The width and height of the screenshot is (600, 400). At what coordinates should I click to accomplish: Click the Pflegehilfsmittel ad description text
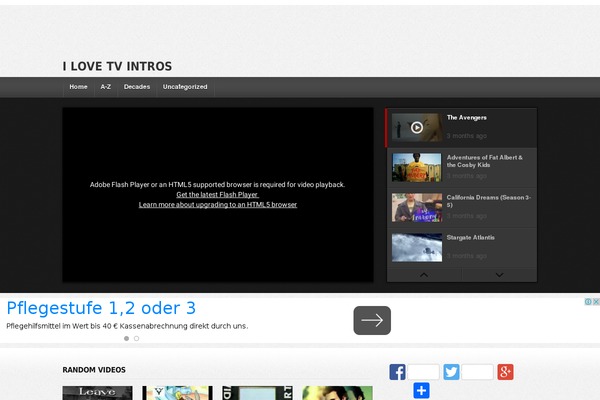pyautogui.click(x=127, y=326)
